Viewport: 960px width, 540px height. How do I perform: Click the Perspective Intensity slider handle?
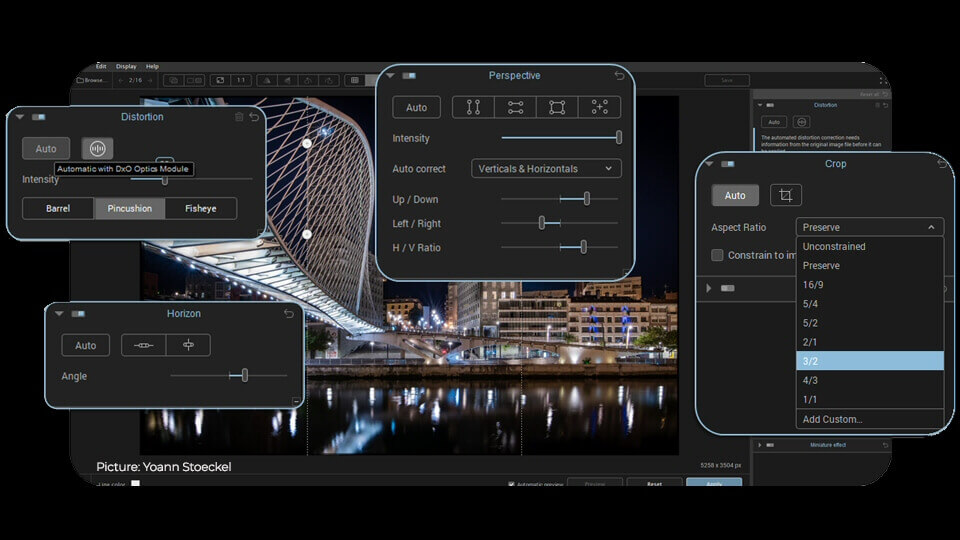(619, 138)
